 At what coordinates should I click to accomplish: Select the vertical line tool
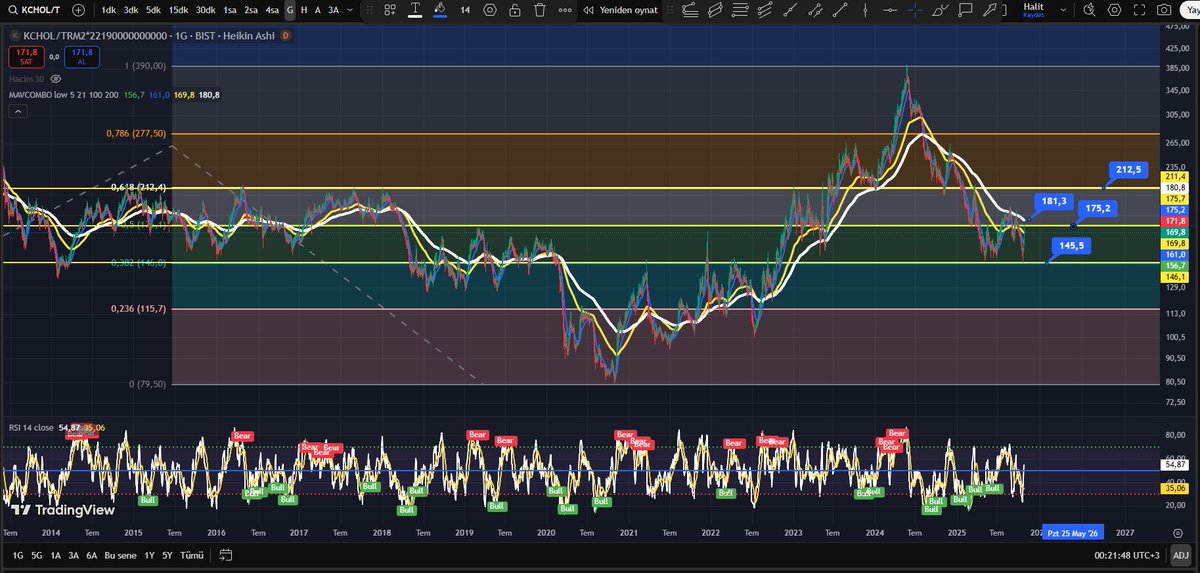point(865,9)
